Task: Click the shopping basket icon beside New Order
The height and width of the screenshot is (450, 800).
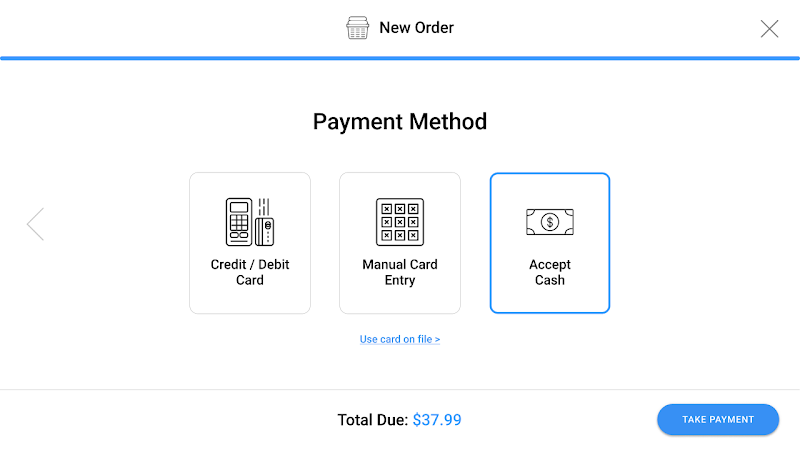Action: (357, 28)
